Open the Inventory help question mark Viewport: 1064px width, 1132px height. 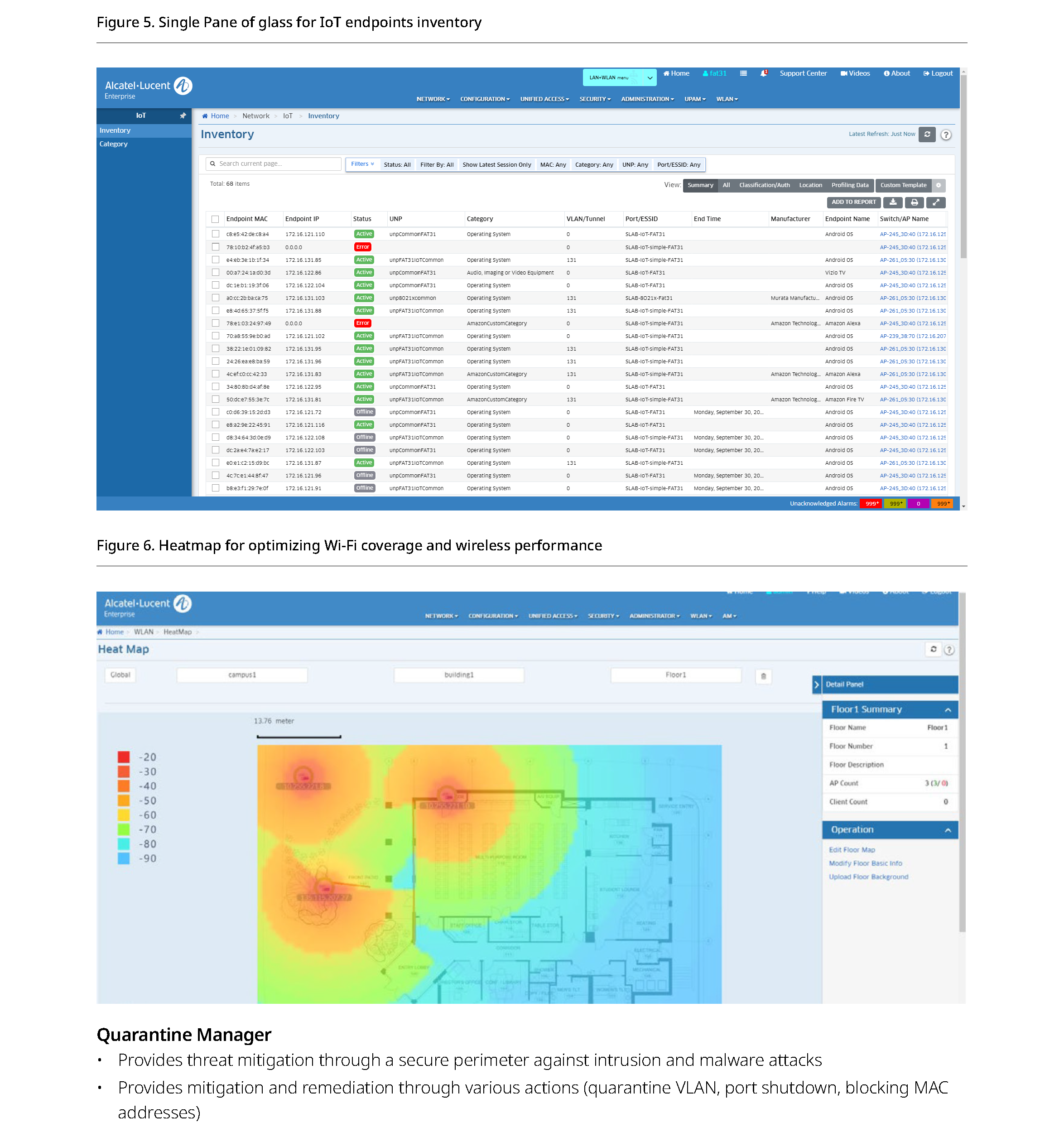945,135
